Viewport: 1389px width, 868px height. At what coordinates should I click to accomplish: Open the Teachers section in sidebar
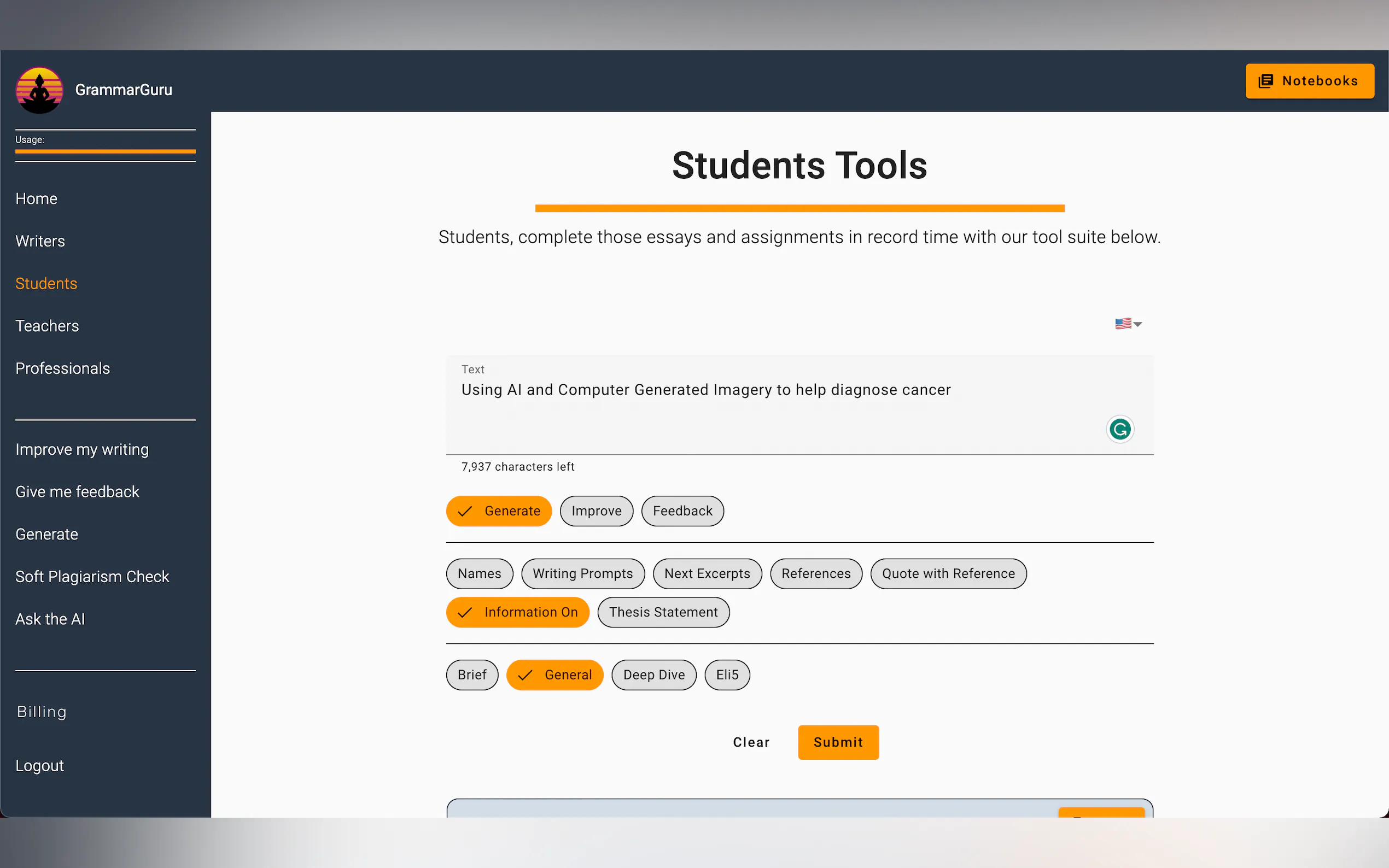(x=47, y=326)
